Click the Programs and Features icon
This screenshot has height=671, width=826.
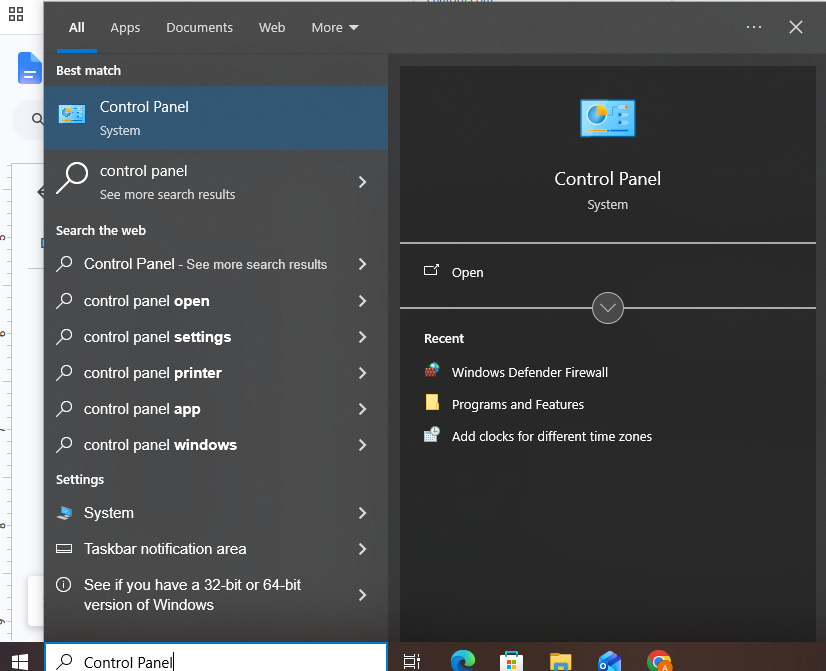[432, 402]
